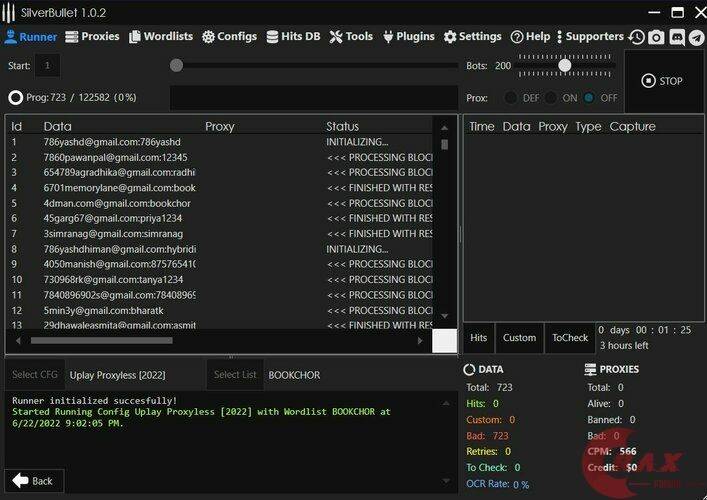
Task: Click the Select CFG button
Action: tap(35, 375)
